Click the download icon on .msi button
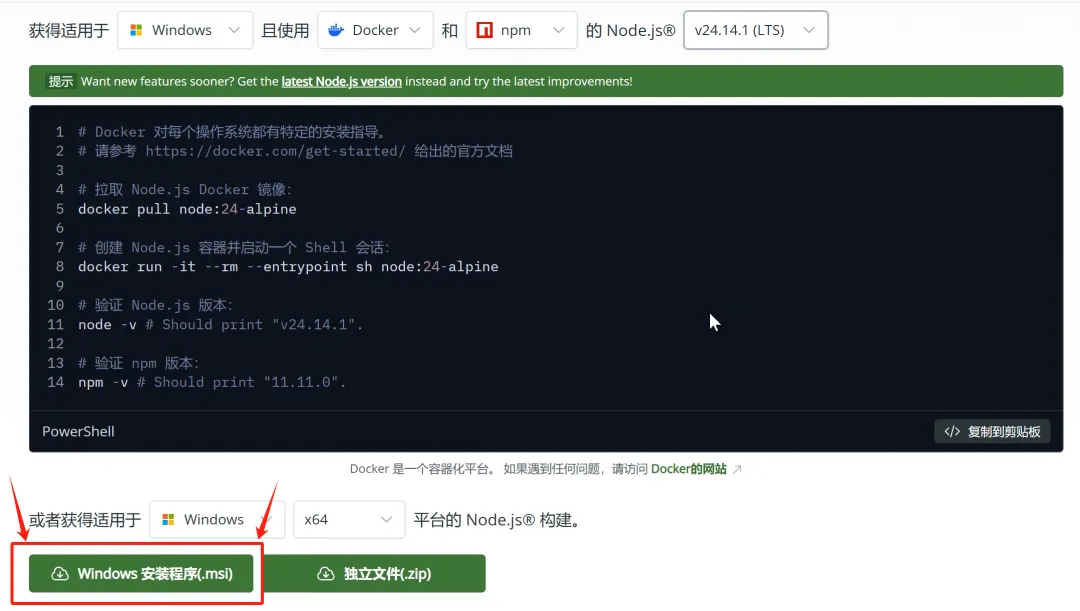The width and height of the screenshot is (1080, 611). [60, 574]
